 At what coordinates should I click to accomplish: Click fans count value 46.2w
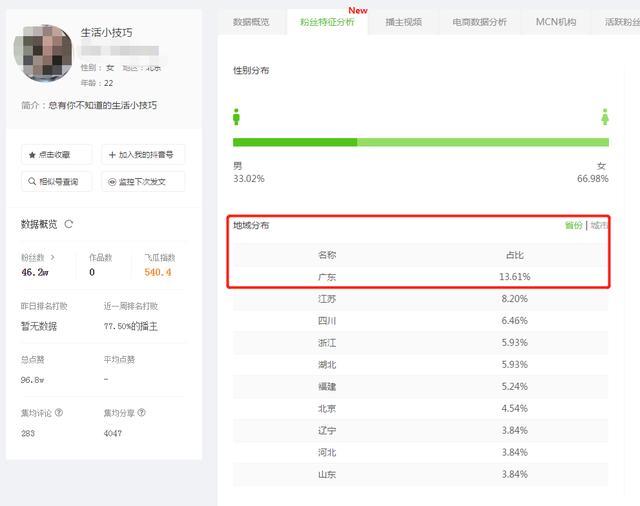tap(35, 272)
